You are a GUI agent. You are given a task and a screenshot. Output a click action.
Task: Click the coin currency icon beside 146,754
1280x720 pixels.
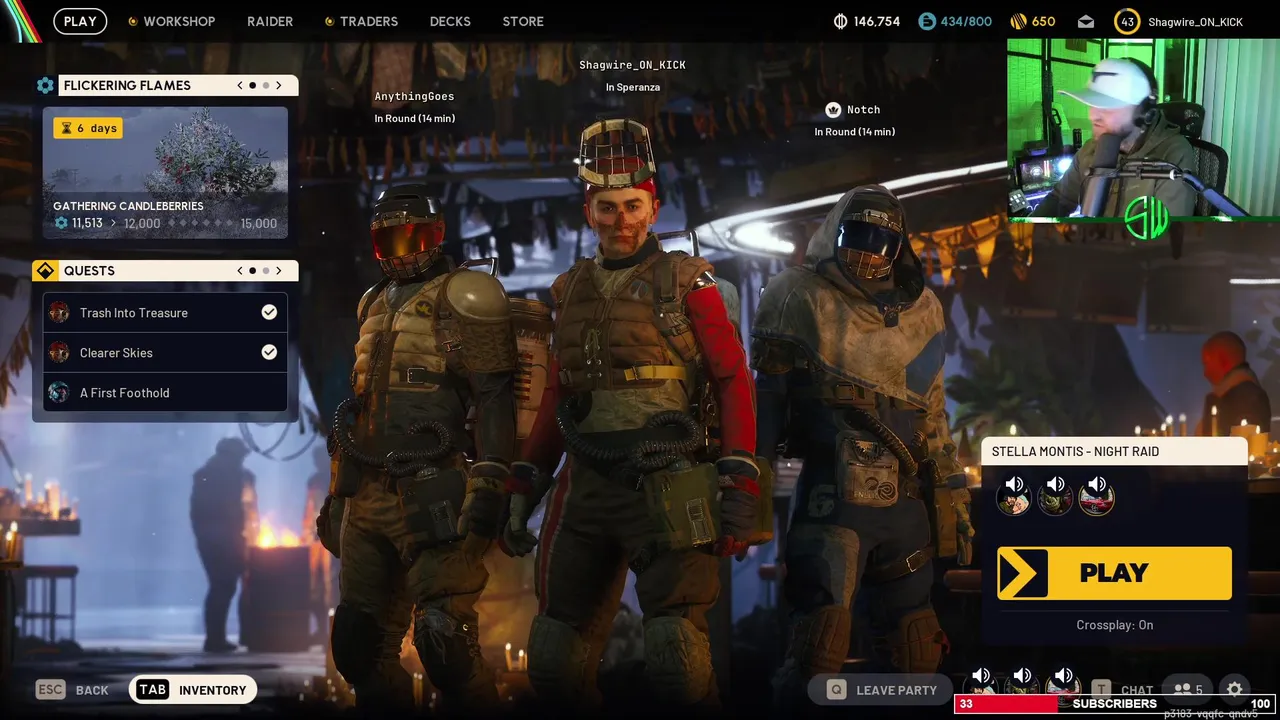pyautogui.click(x=840, y=21)
